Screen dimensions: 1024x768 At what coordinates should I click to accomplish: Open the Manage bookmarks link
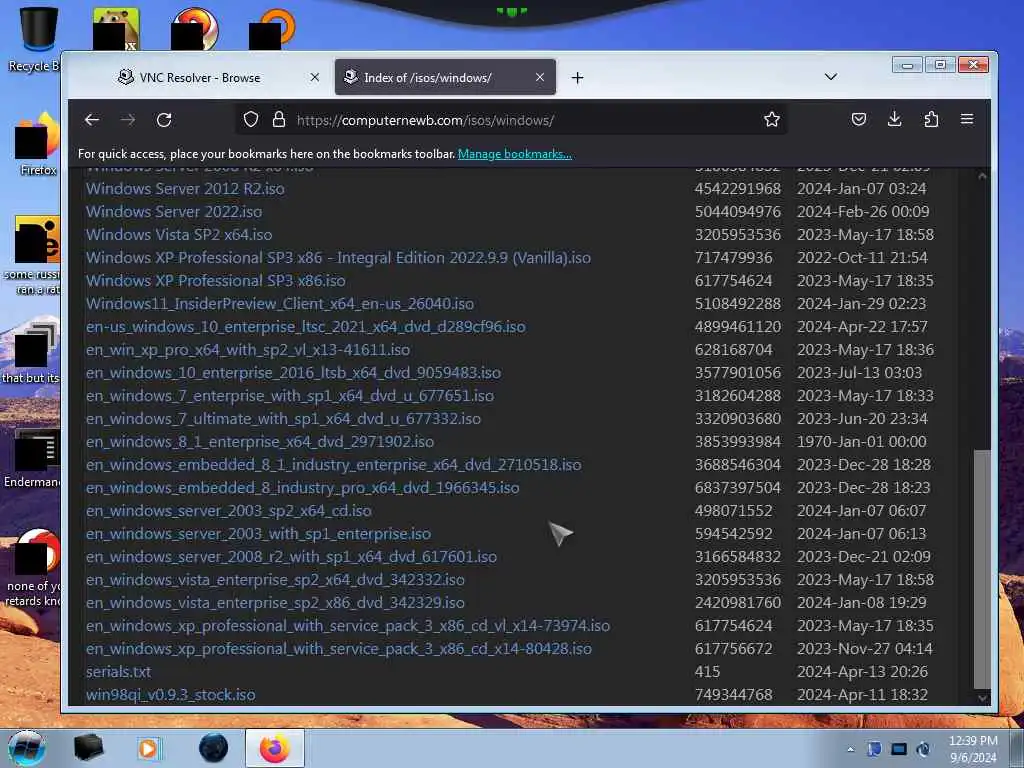[515, 154]
